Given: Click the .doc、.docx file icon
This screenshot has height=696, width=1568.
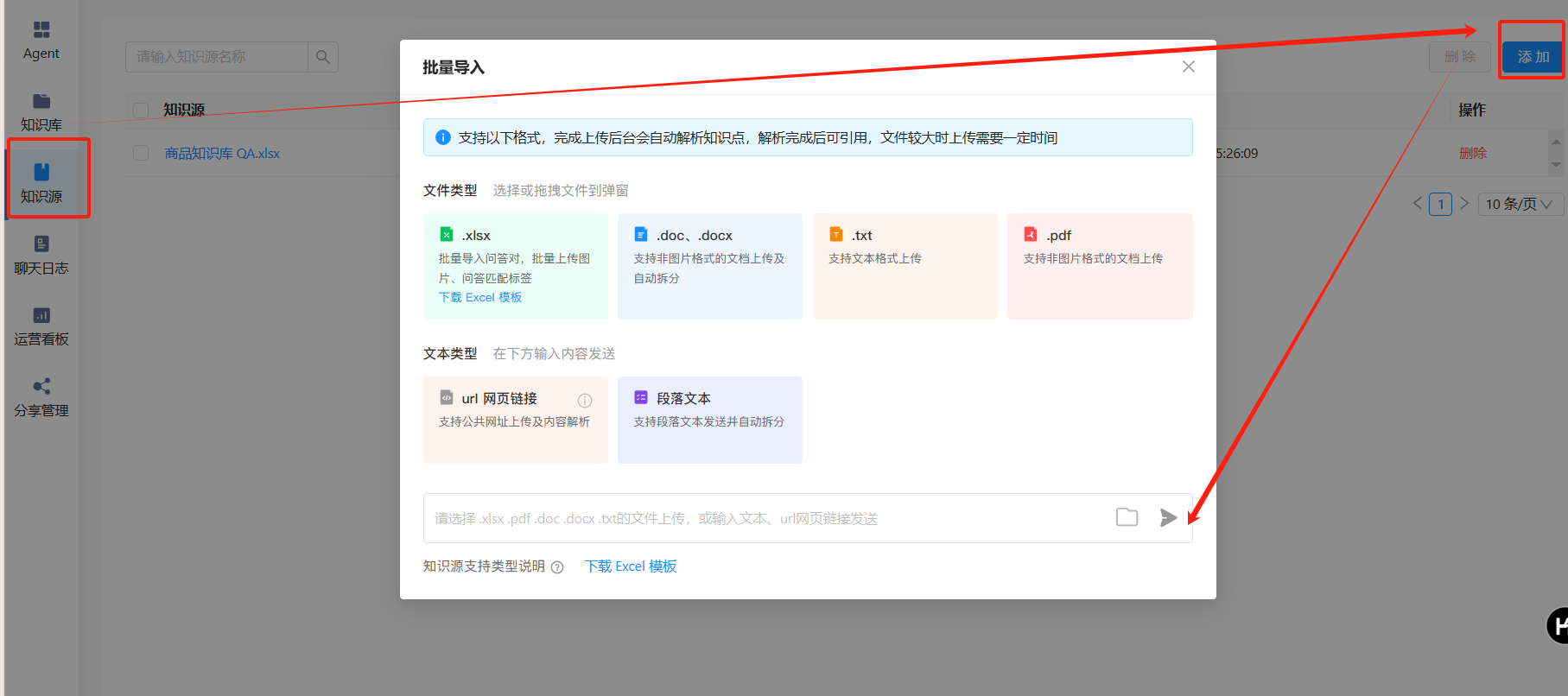Looking at the screenshot, I should (641, 234).
